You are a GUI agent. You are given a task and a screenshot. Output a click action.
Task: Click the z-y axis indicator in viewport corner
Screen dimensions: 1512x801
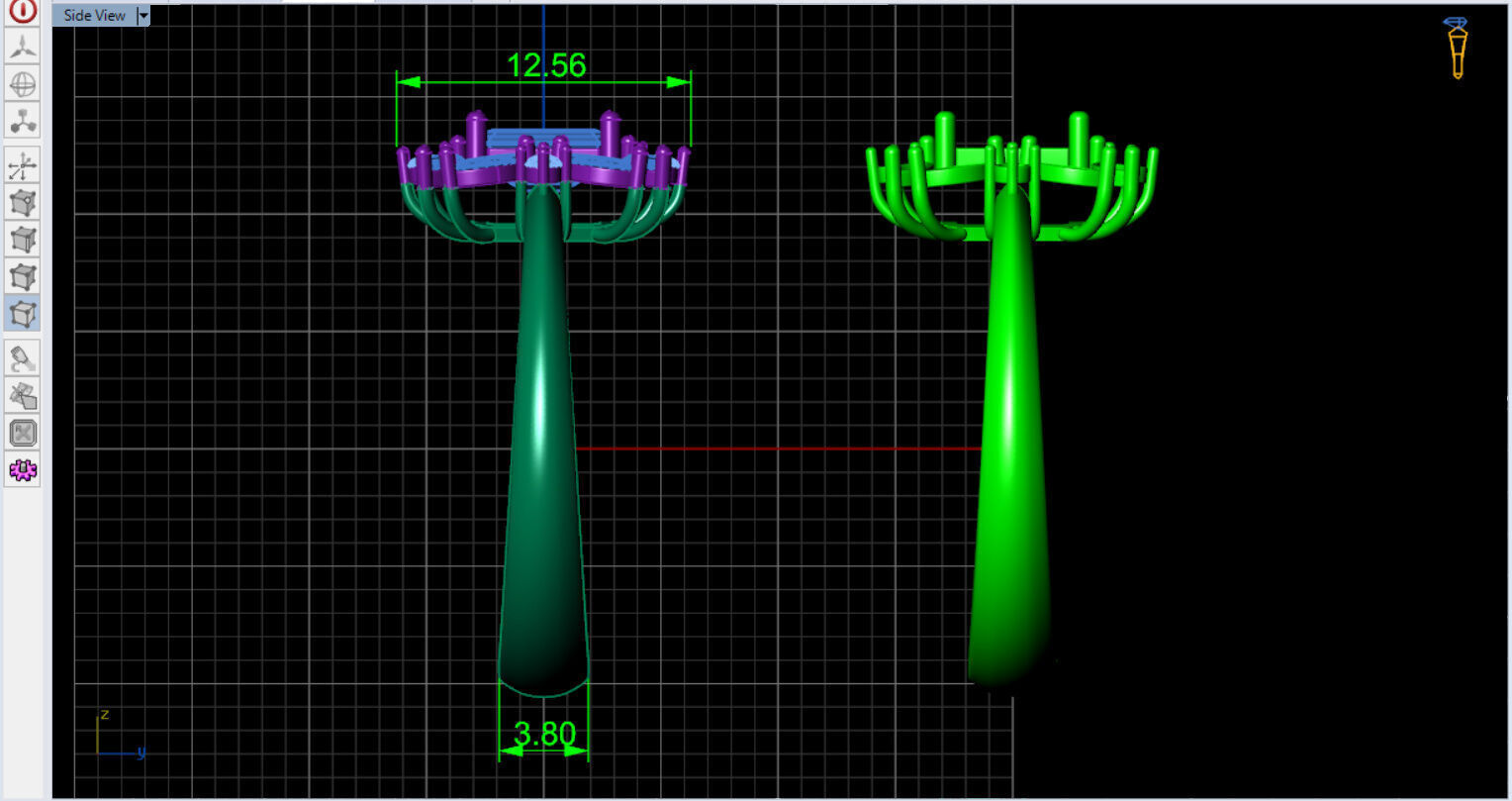click(x=121, y=735)
